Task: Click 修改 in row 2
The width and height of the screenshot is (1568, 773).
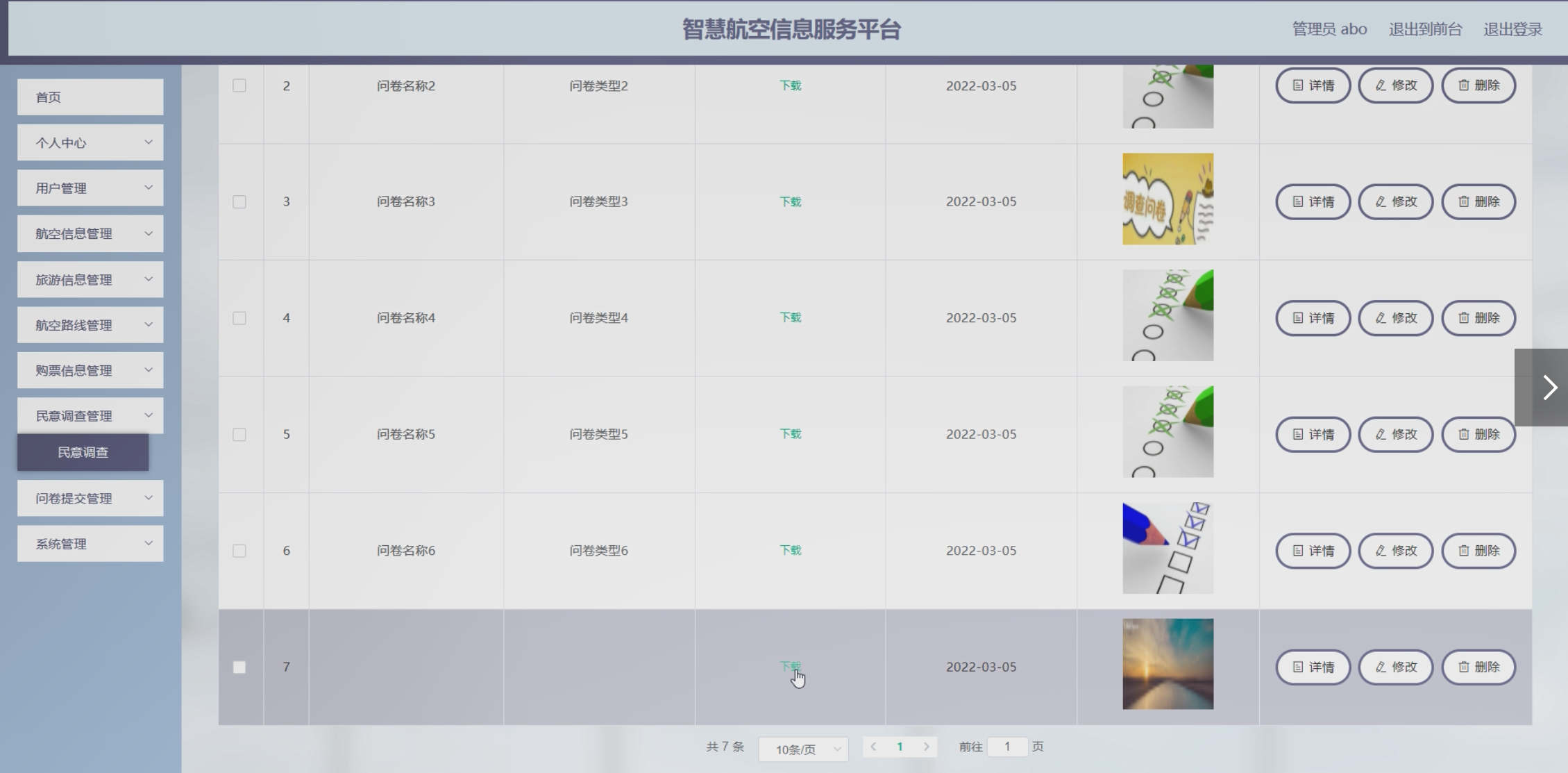Action: (1395, 85)
